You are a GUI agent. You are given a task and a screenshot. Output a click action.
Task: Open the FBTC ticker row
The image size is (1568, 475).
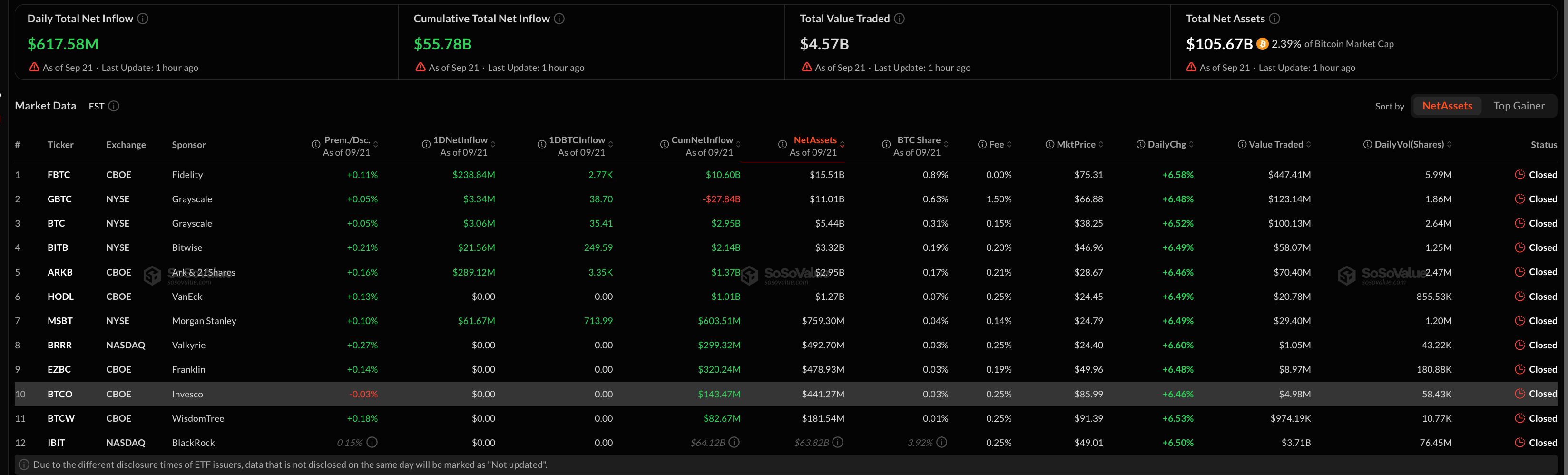tap(786, 175)
